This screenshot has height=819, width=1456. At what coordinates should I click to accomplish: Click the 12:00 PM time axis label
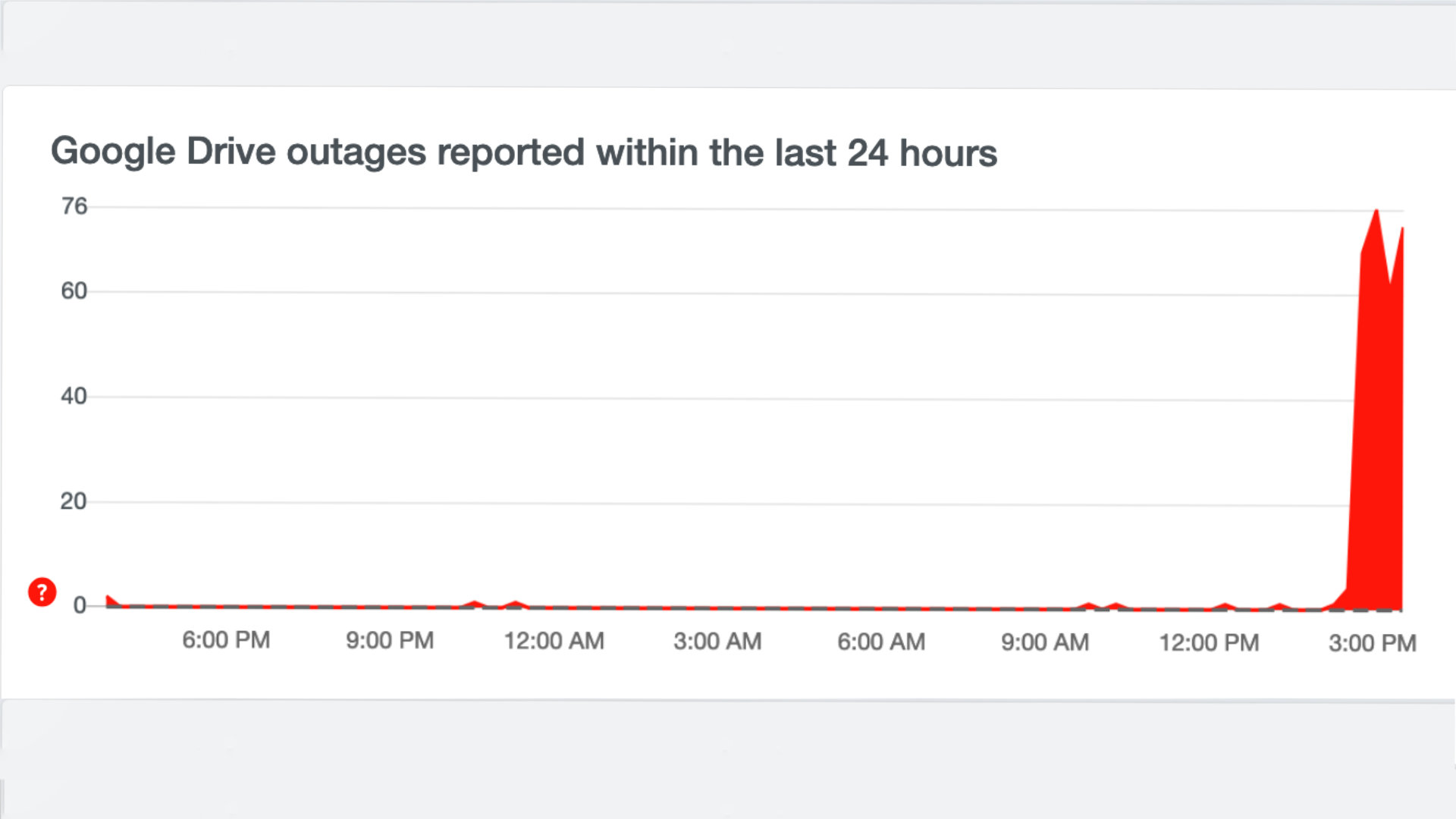[1209, 643]
